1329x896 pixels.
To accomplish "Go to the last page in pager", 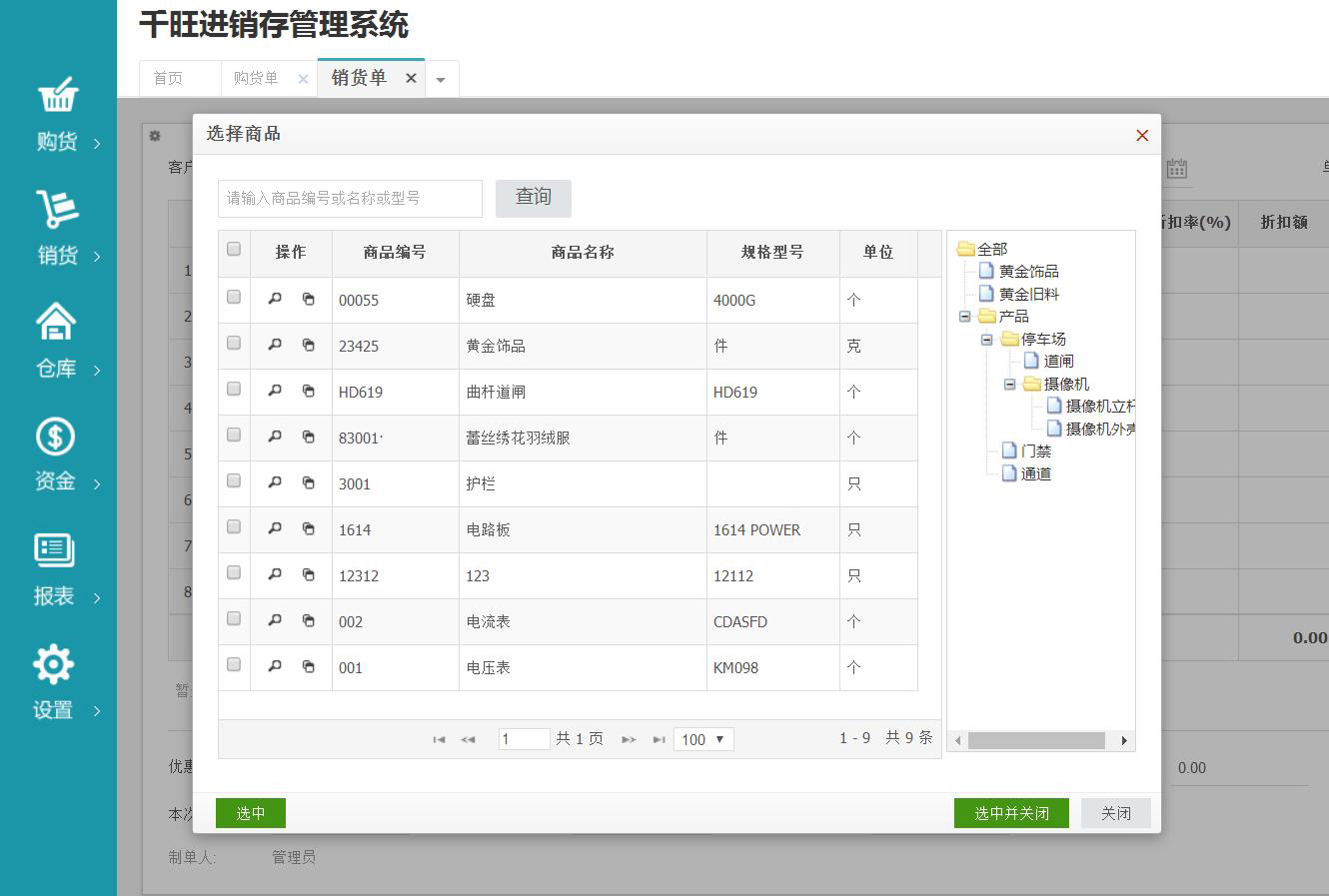I will [659, 739].
